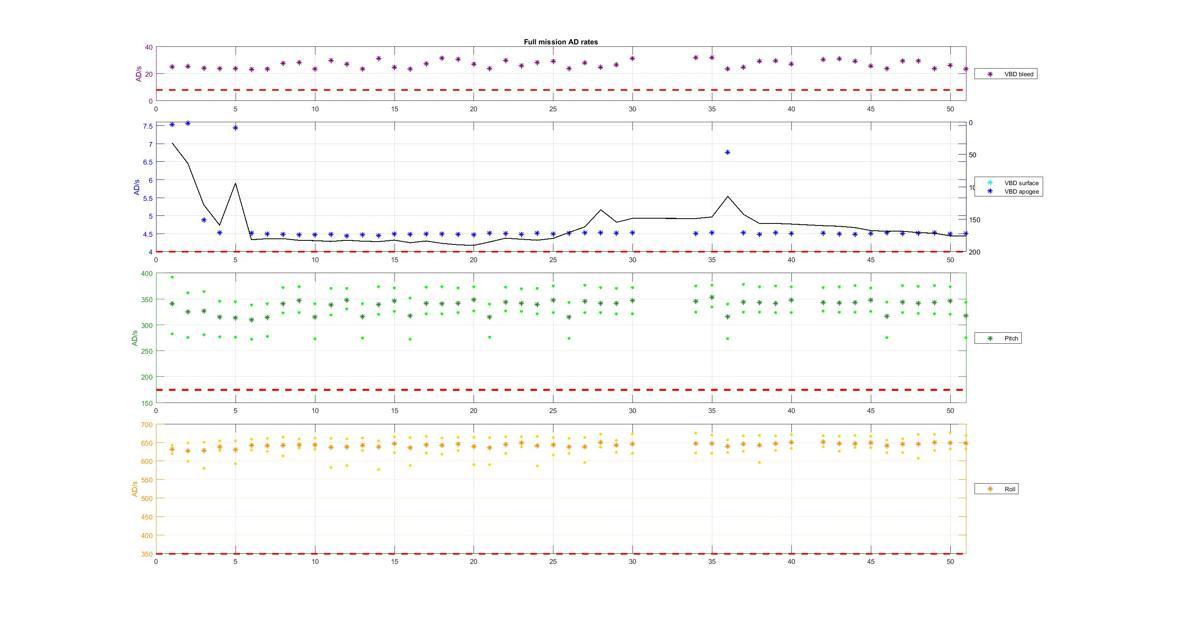Screen dimensions: 1200x622
Task: Click the '4.5' tick on the VBD apogee axis
Action: tap(148, 234)
